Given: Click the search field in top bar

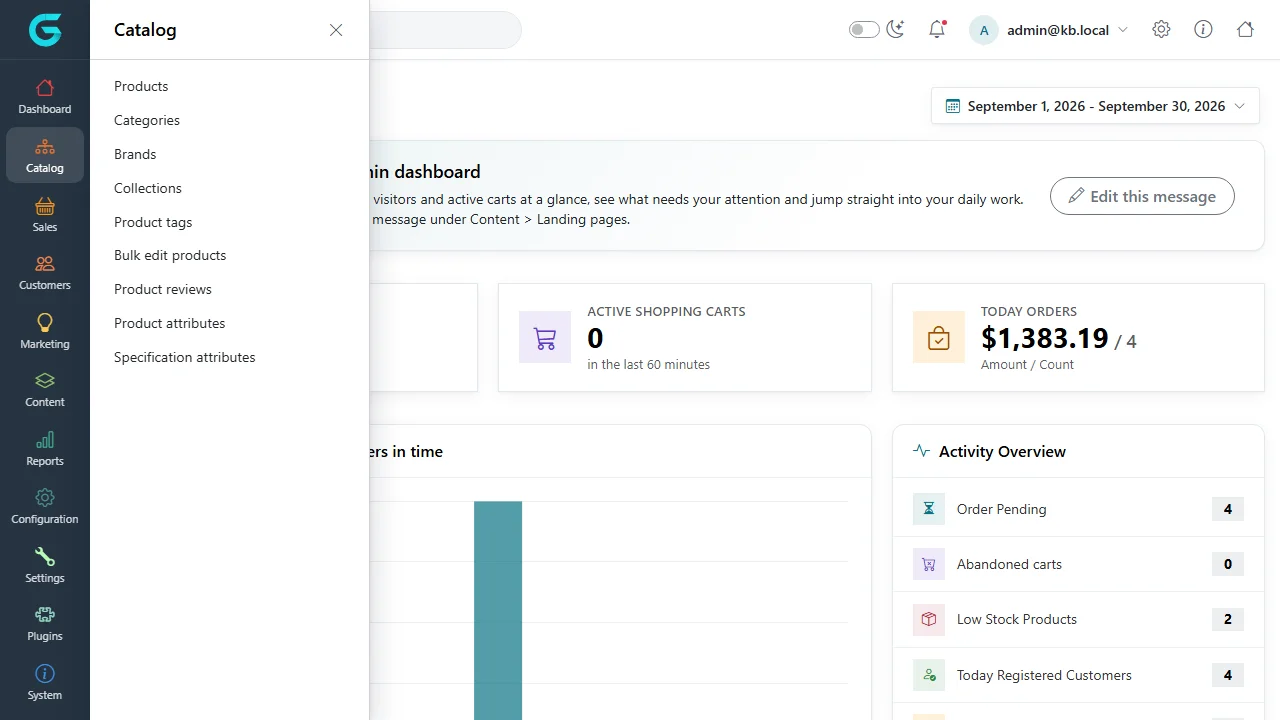Looking at the screenshot, I should point(445,30).
